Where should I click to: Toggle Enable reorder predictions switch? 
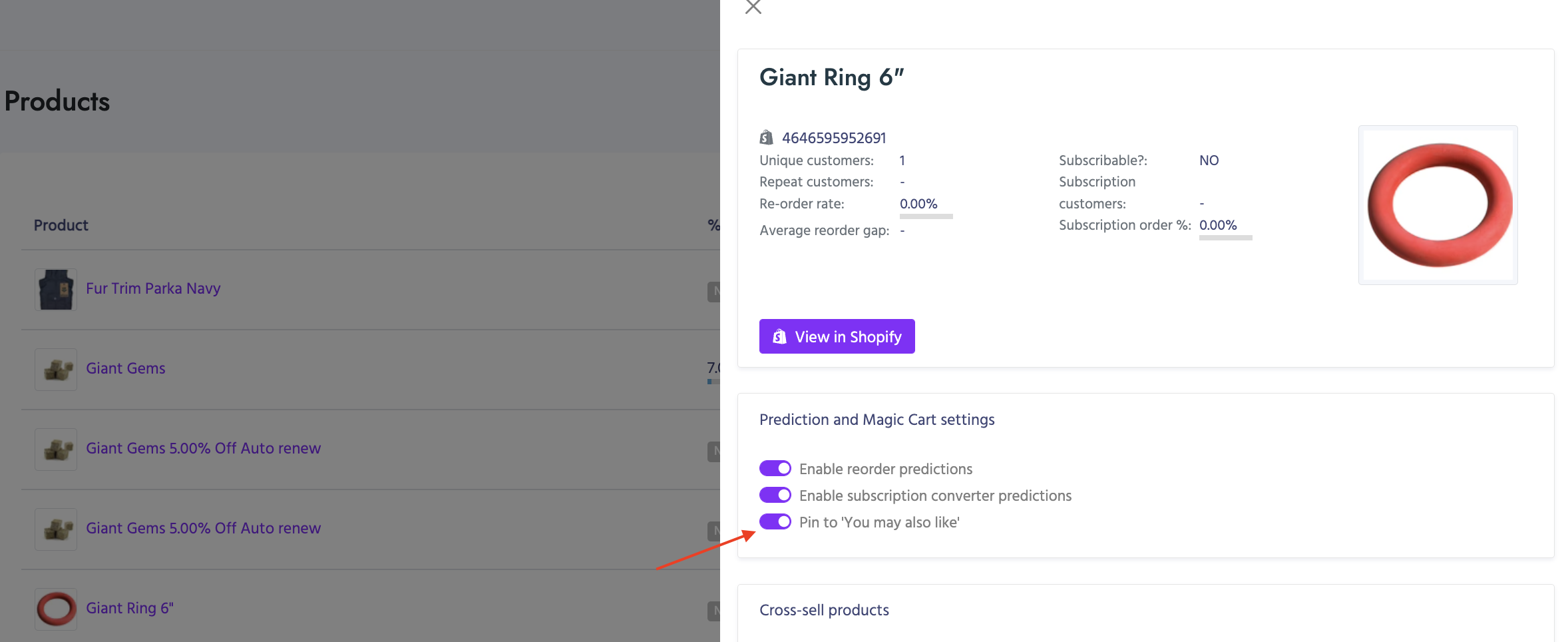coord(775,469)
